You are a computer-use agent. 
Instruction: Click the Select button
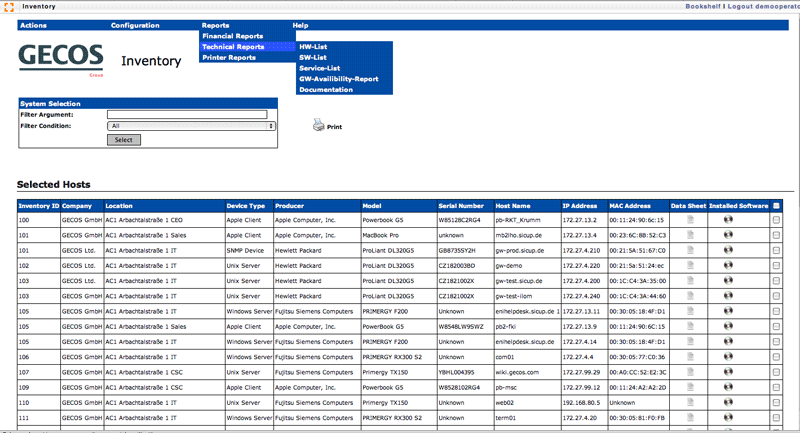124,140
